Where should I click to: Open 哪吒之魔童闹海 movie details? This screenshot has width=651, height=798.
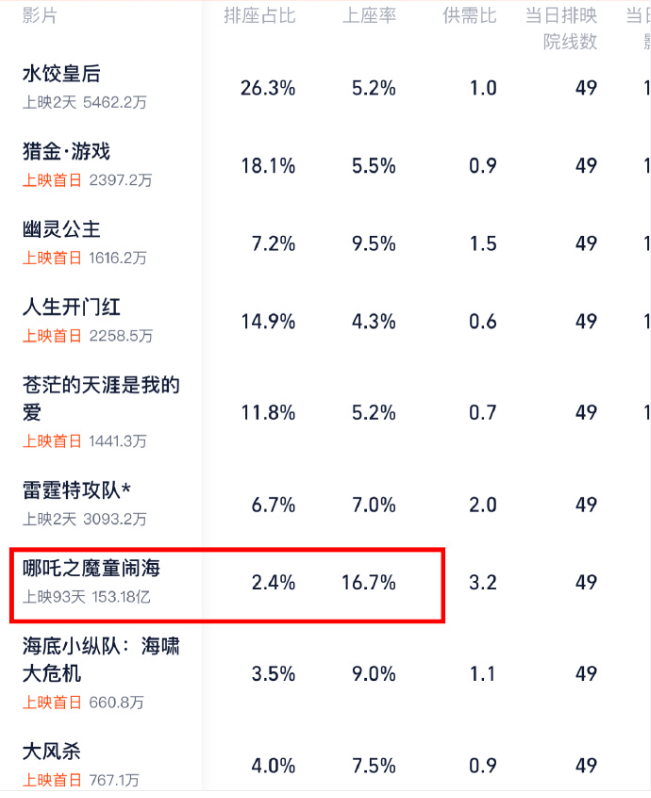[91, 570]
